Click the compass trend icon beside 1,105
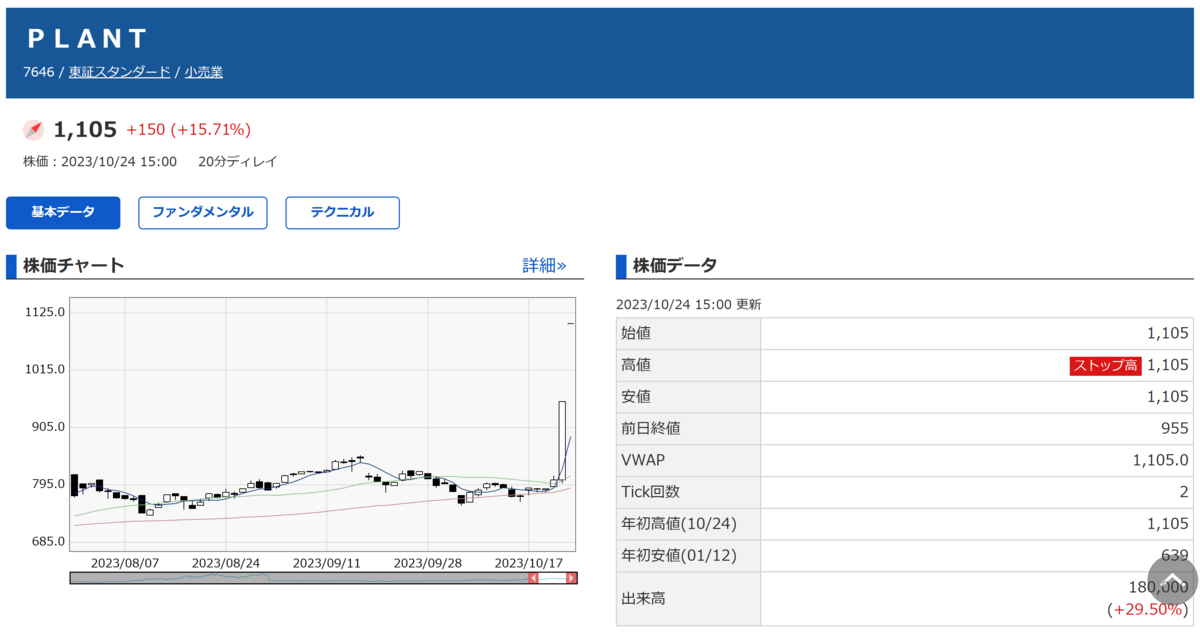 (34, 129)
